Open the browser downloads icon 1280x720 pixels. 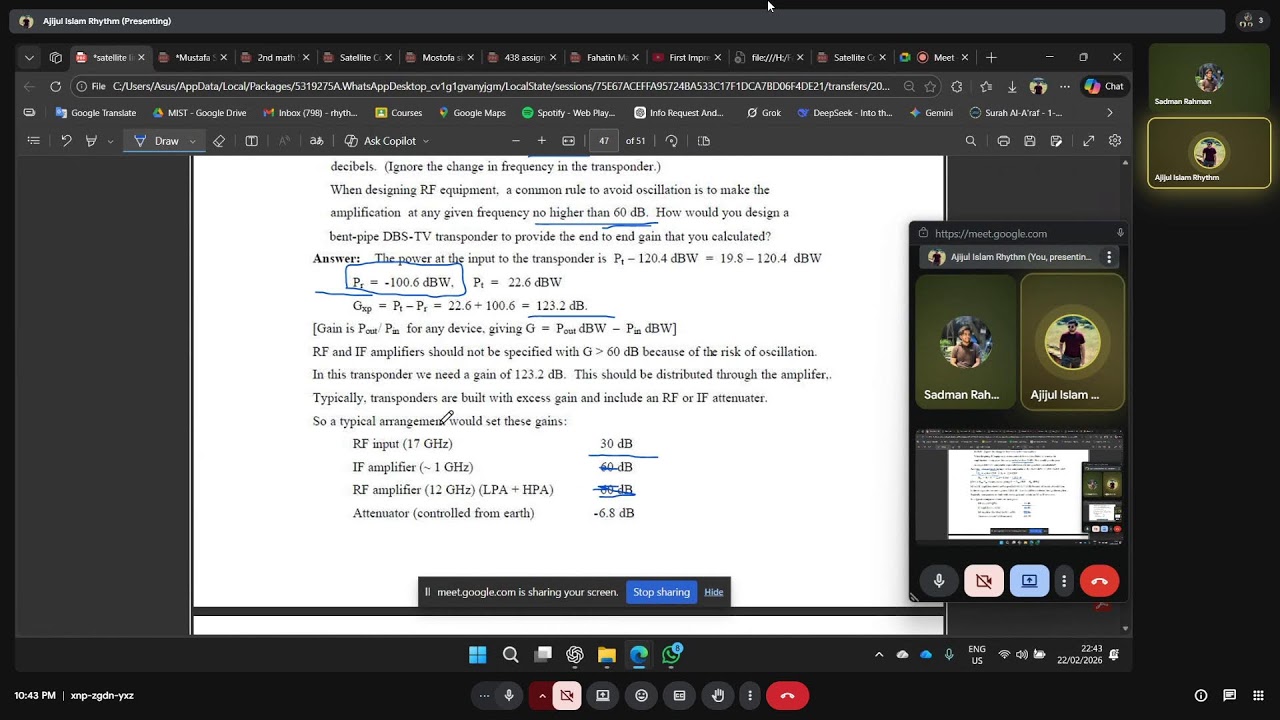pyautogui.click(x=1012, y=86)
